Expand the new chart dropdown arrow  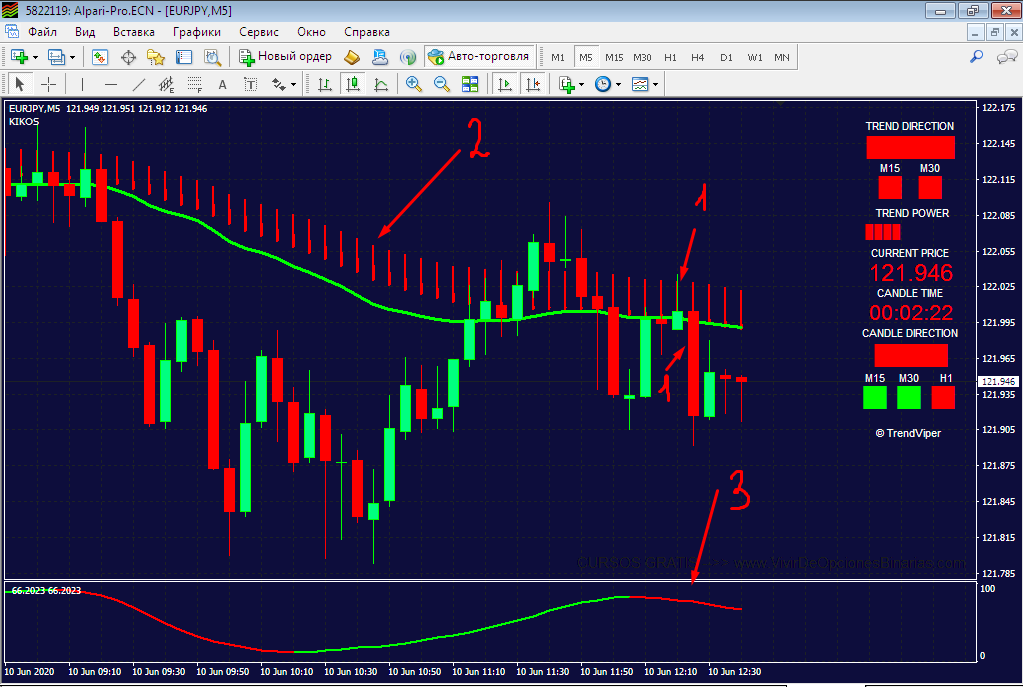click(35, 57)
